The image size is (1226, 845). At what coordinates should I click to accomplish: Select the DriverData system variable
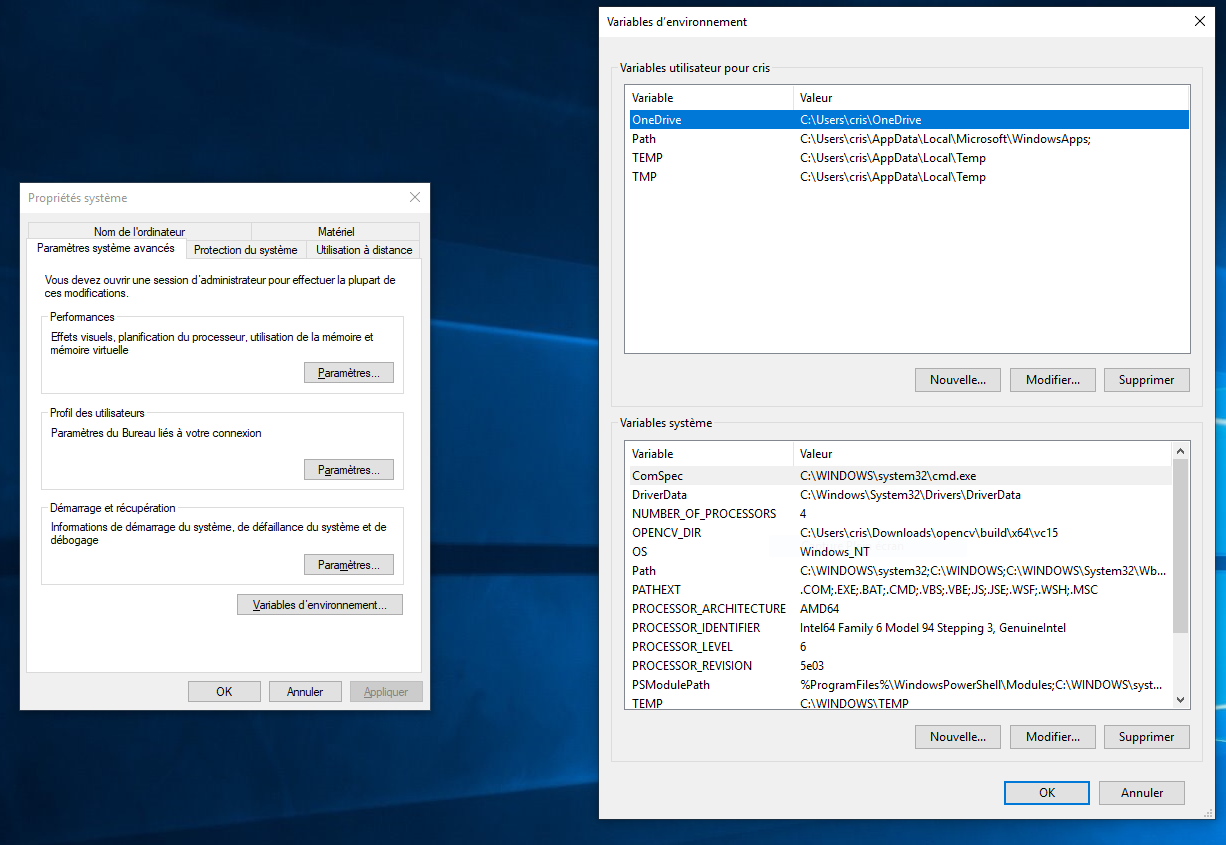point(900,495)
